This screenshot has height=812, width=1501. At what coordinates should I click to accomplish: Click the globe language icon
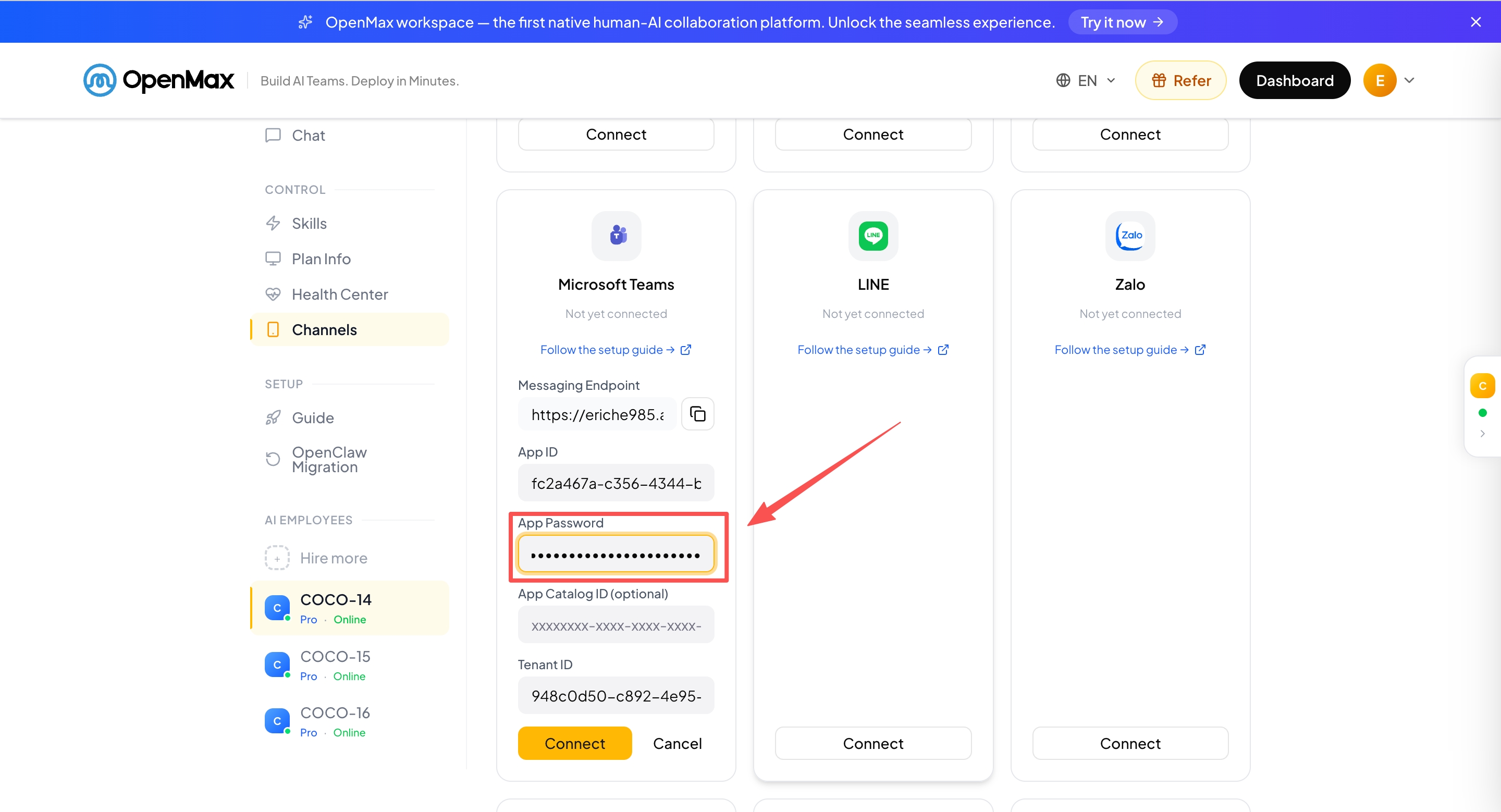pyautogui.click(x=1063, y=80)
